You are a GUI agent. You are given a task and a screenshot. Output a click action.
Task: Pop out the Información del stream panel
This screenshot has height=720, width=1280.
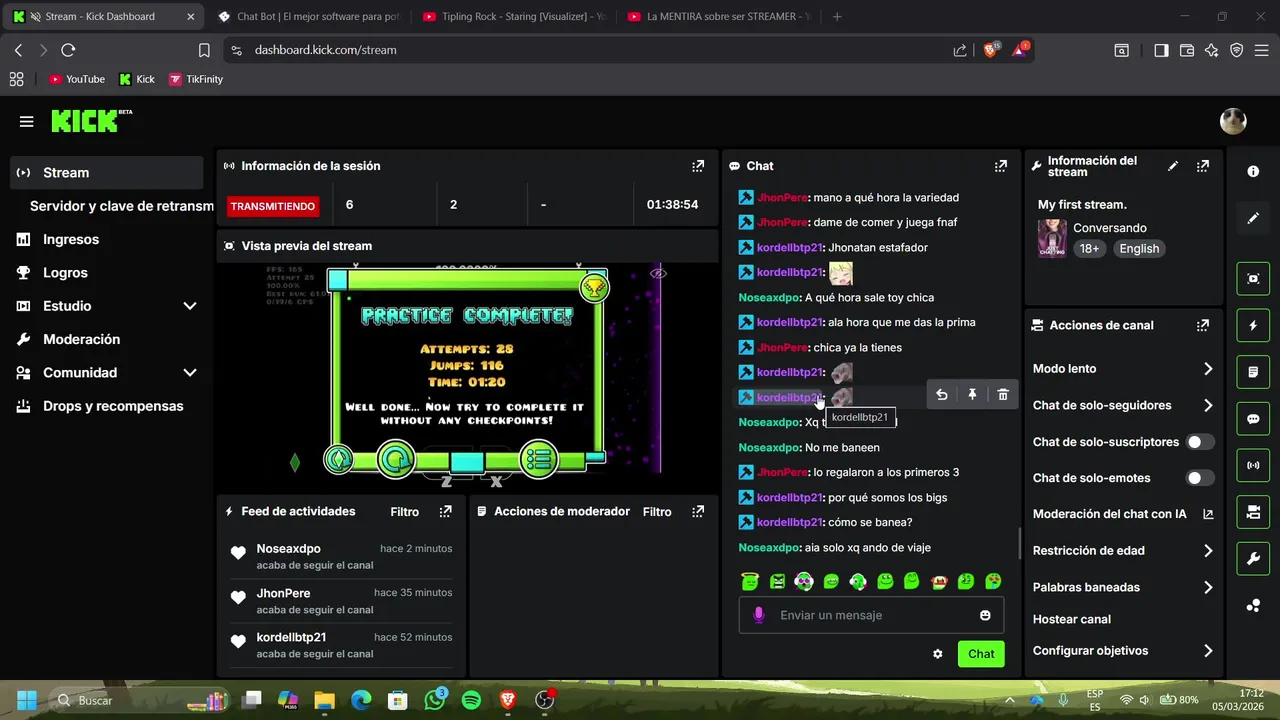click(1203, 166)
